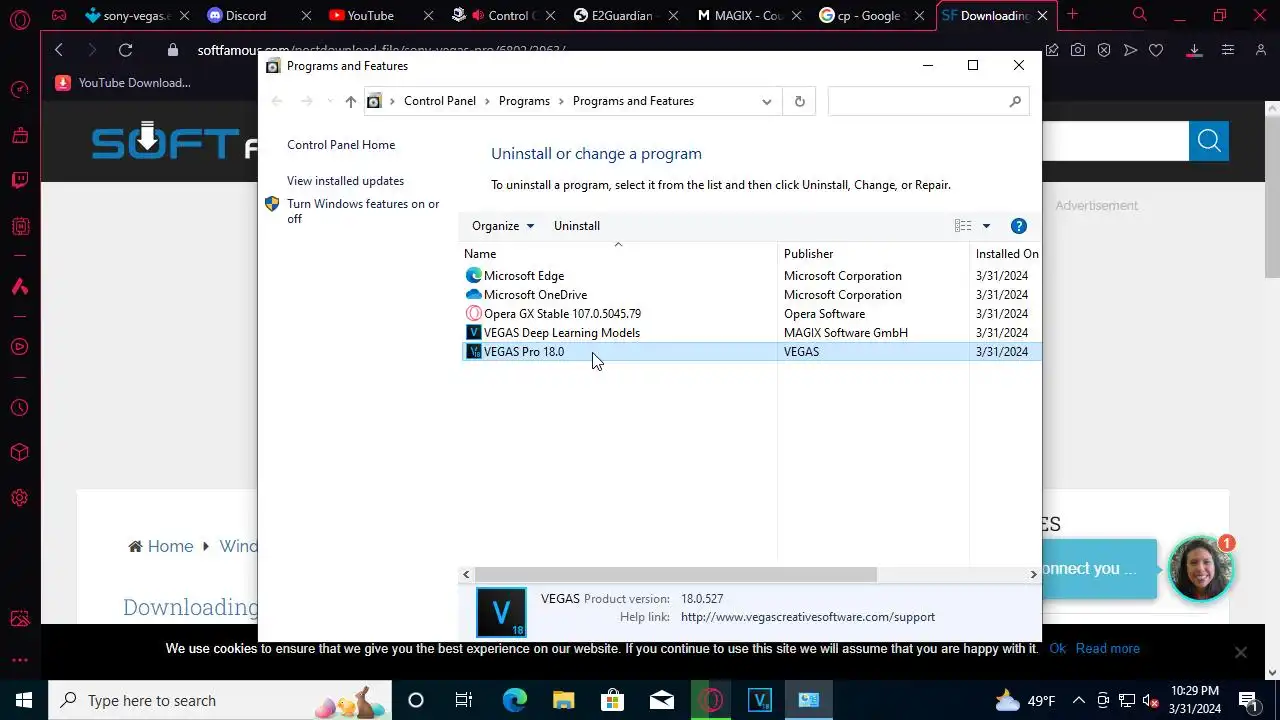1280x720 pixels.
Task: Open Opera downloads arrow icon
Action: click(1194, 50)
